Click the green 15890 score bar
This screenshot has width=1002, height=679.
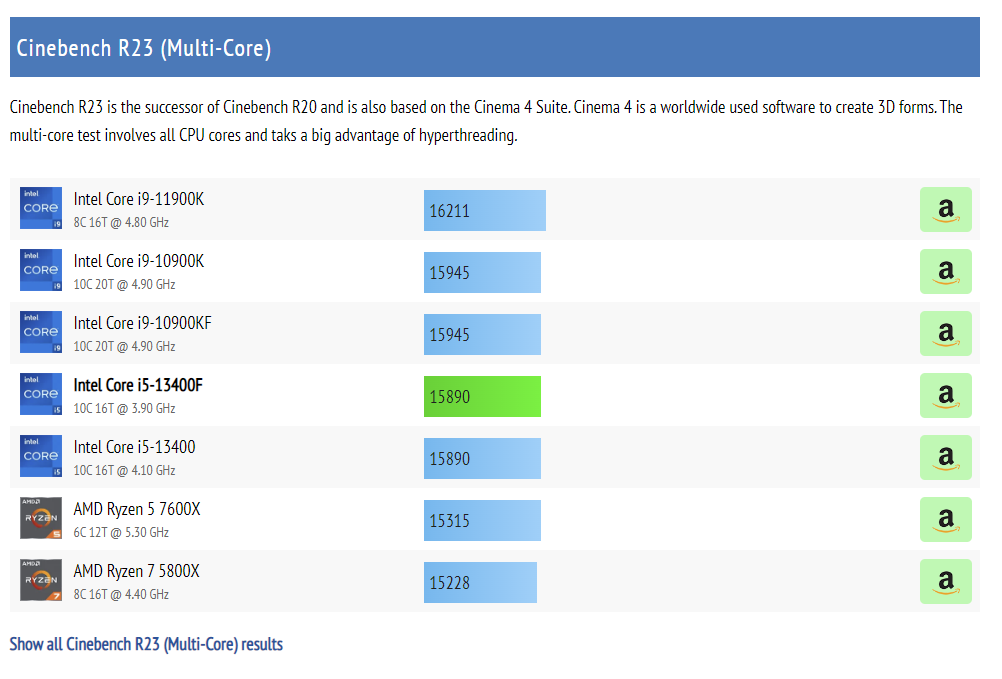point(482,396)
